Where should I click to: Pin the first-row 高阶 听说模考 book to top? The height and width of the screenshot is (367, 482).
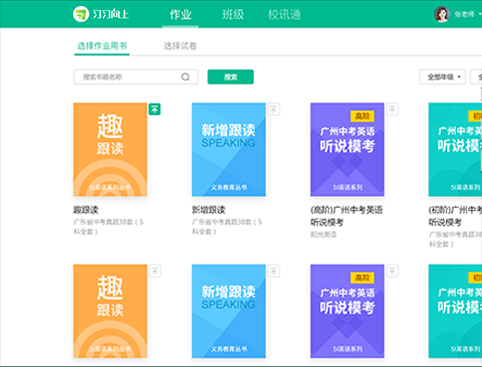tap(392, 109)
